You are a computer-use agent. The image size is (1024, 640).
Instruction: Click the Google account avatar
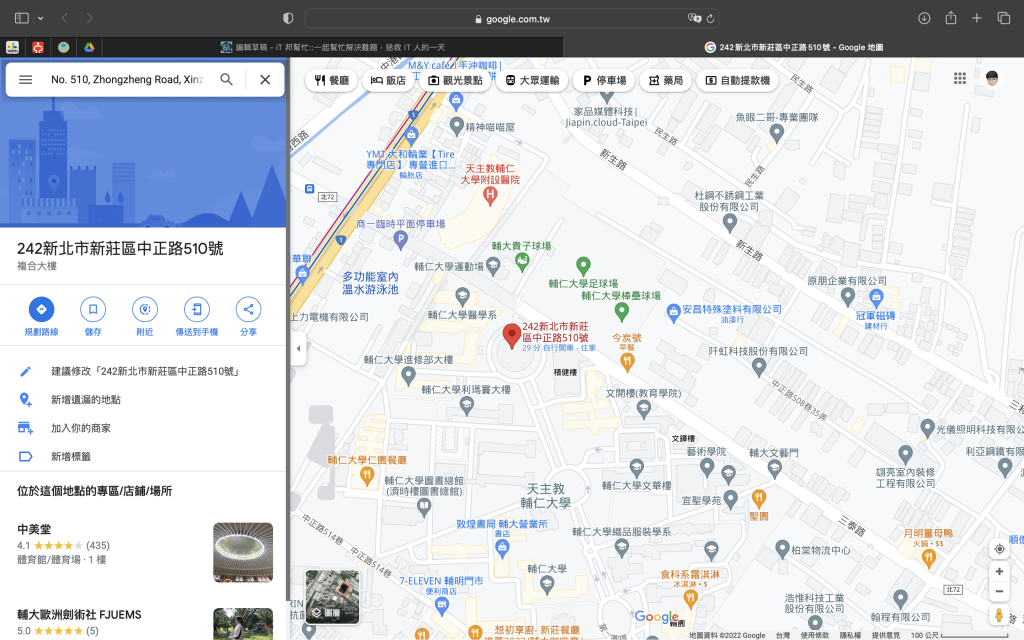click(x=992, y=78)
